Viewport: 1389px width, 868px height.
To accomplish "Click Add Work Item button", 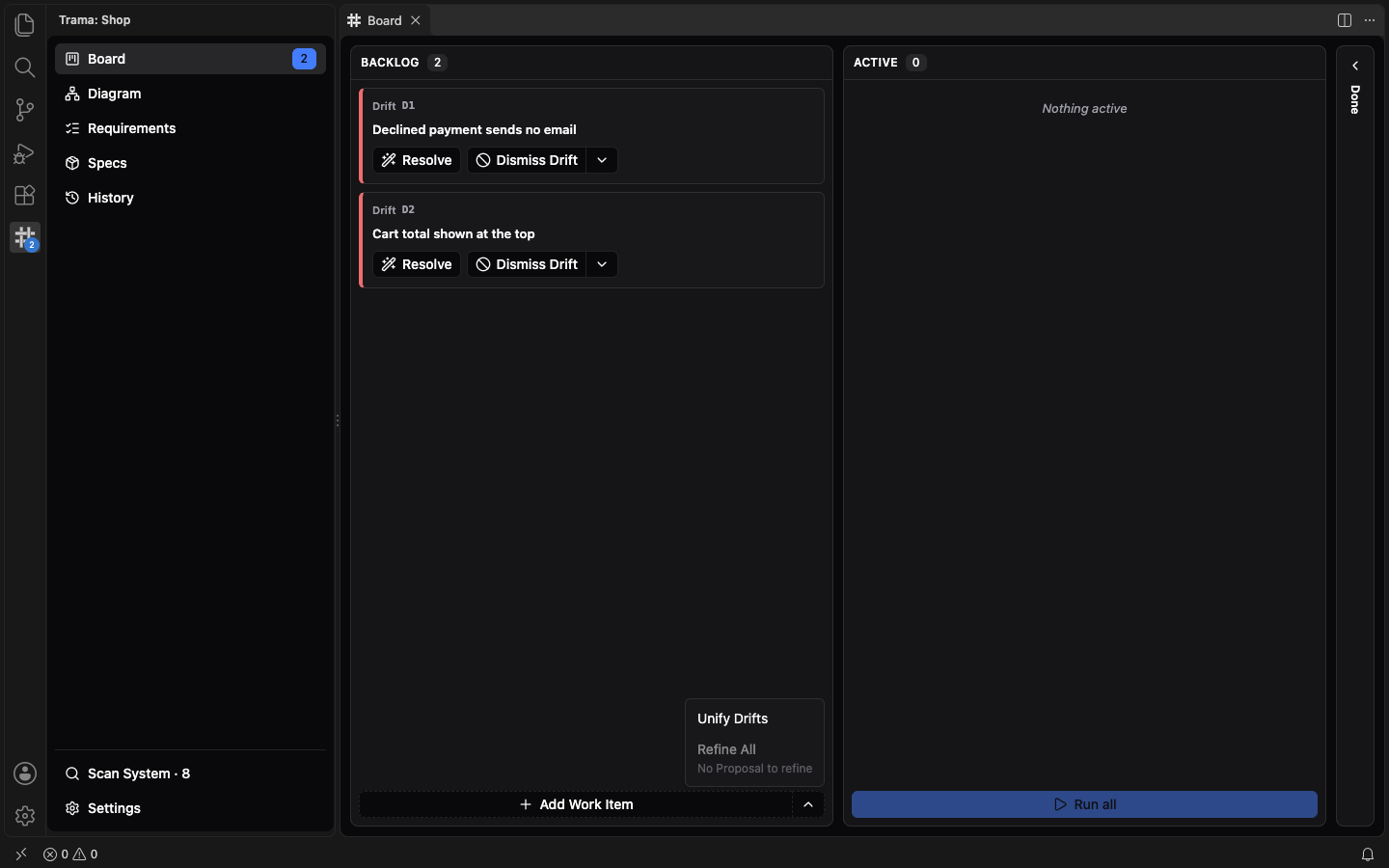I will tap(576, 804).
